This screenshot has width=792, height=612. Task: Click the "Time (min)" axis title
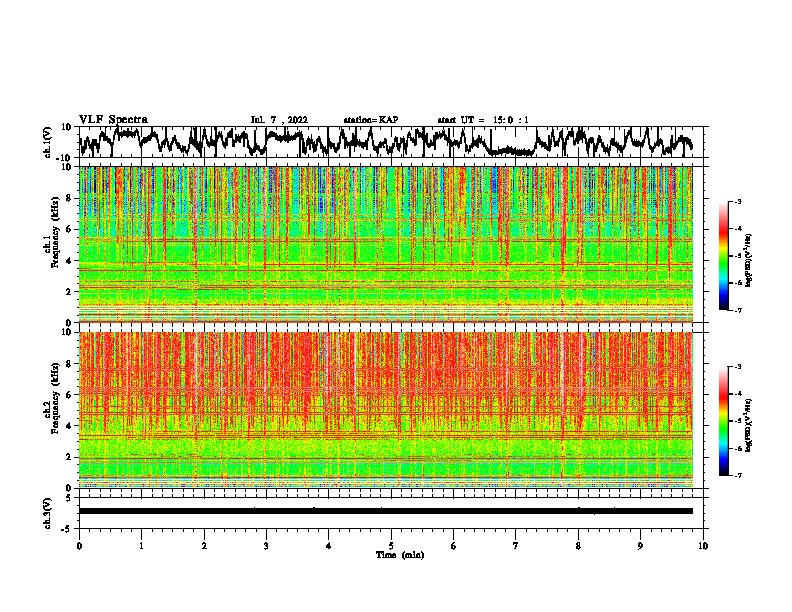pyautogui.click(x=400, y=555)
